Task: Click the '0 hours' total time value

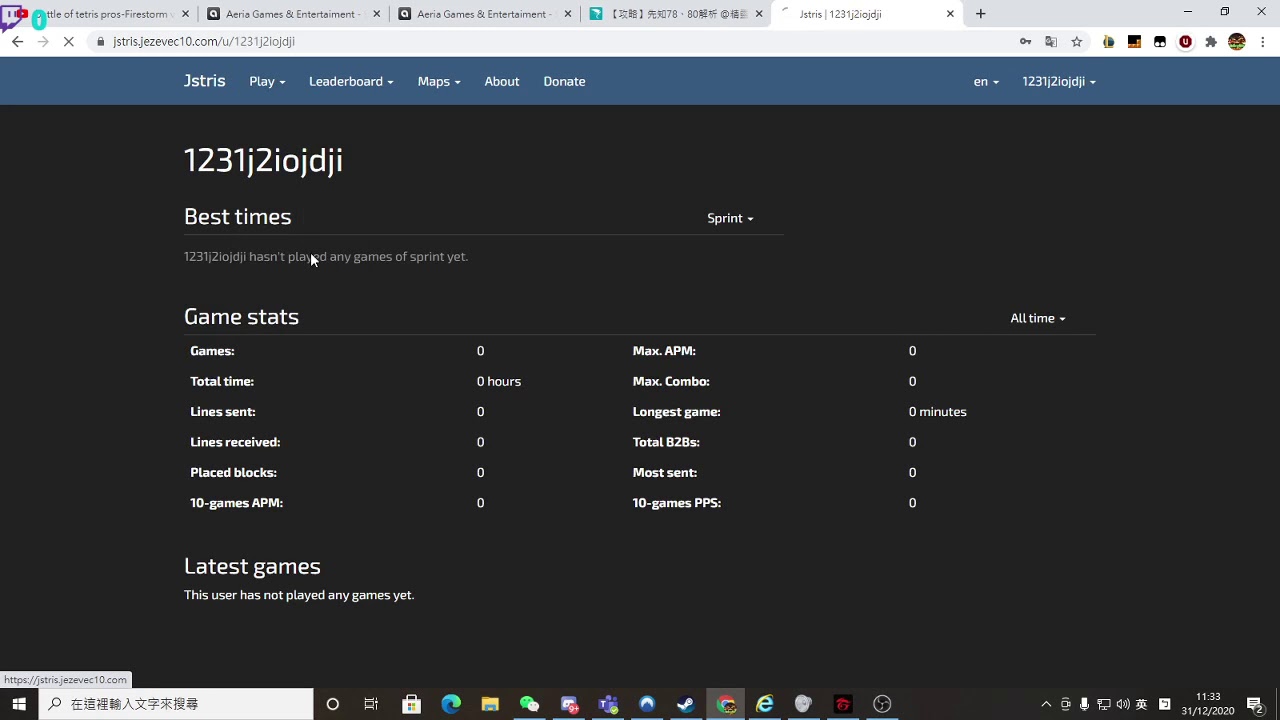Action: tap(499, 381)
